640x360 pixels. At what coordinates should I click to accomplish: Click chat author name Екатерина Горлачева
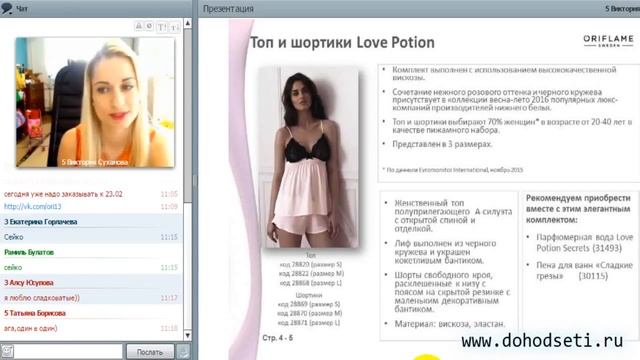[x=44, y=222]
